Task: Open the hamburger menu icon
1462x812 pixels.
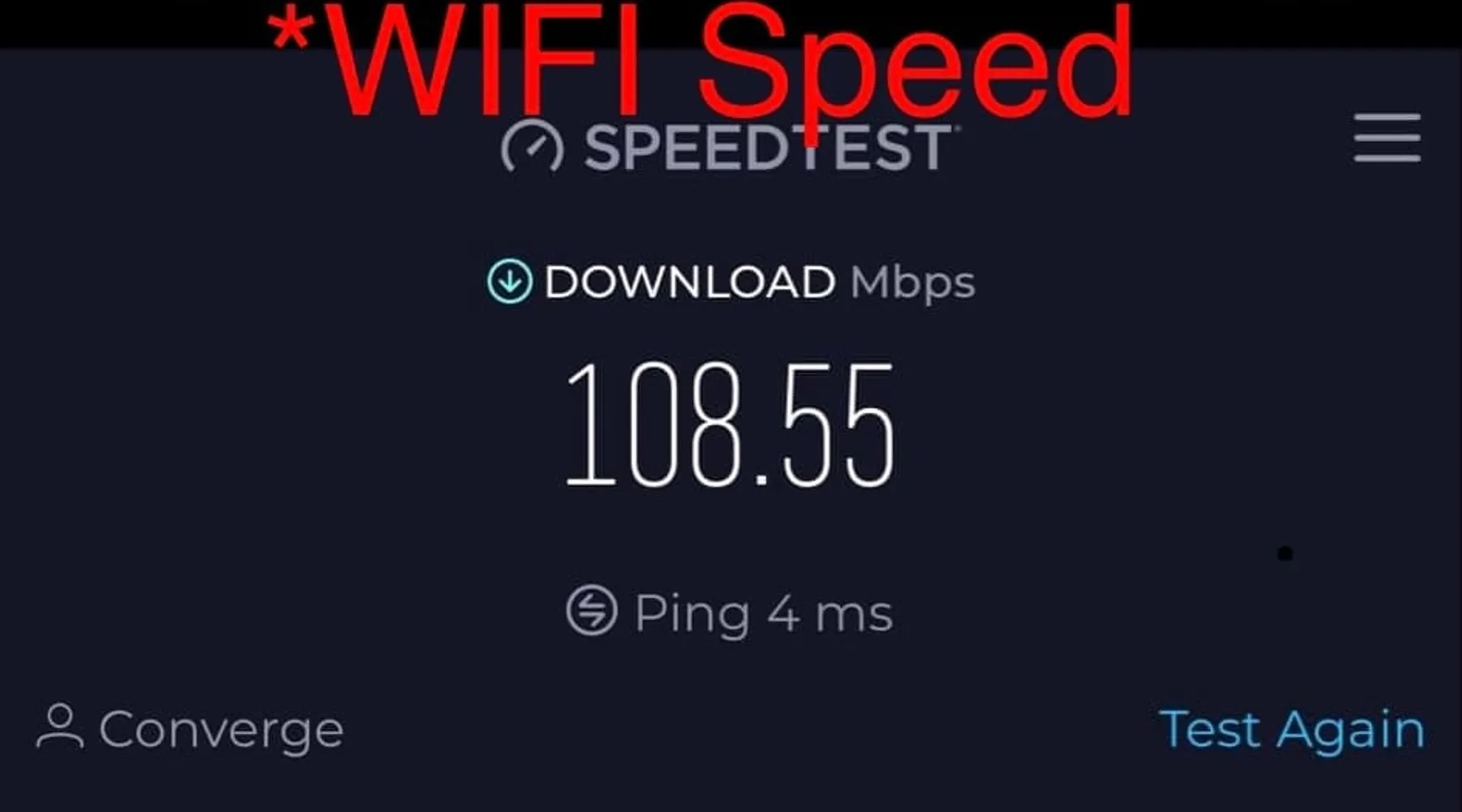Action: 1387,138
